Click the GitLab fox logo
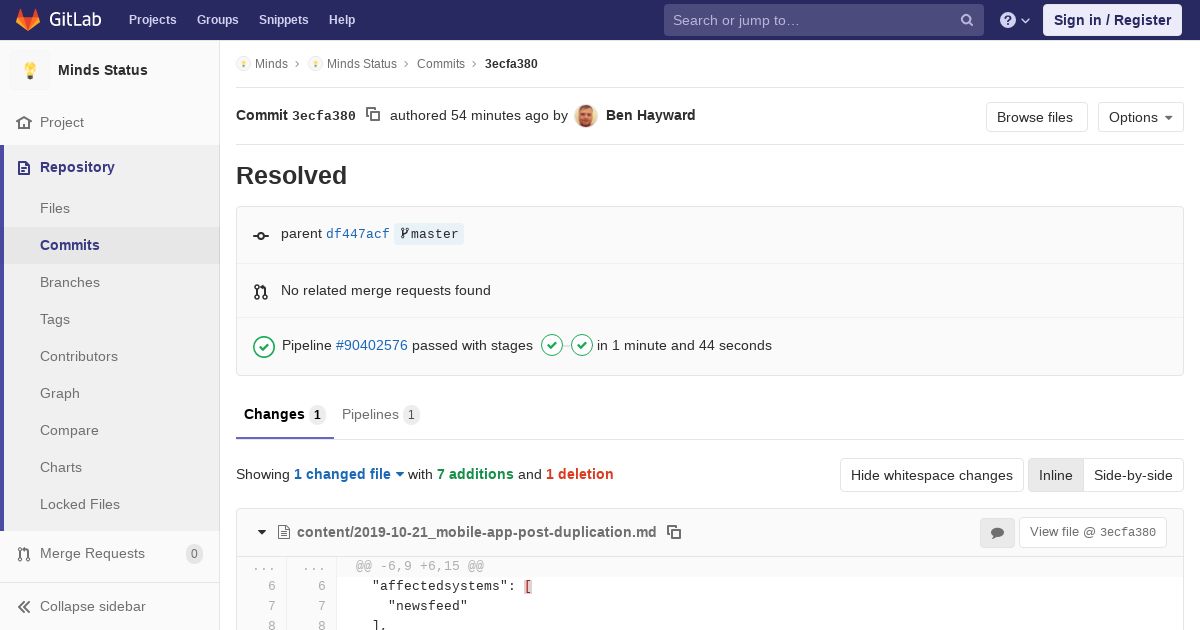Viewport: 1200px width, 630px height. pos(28,20)
